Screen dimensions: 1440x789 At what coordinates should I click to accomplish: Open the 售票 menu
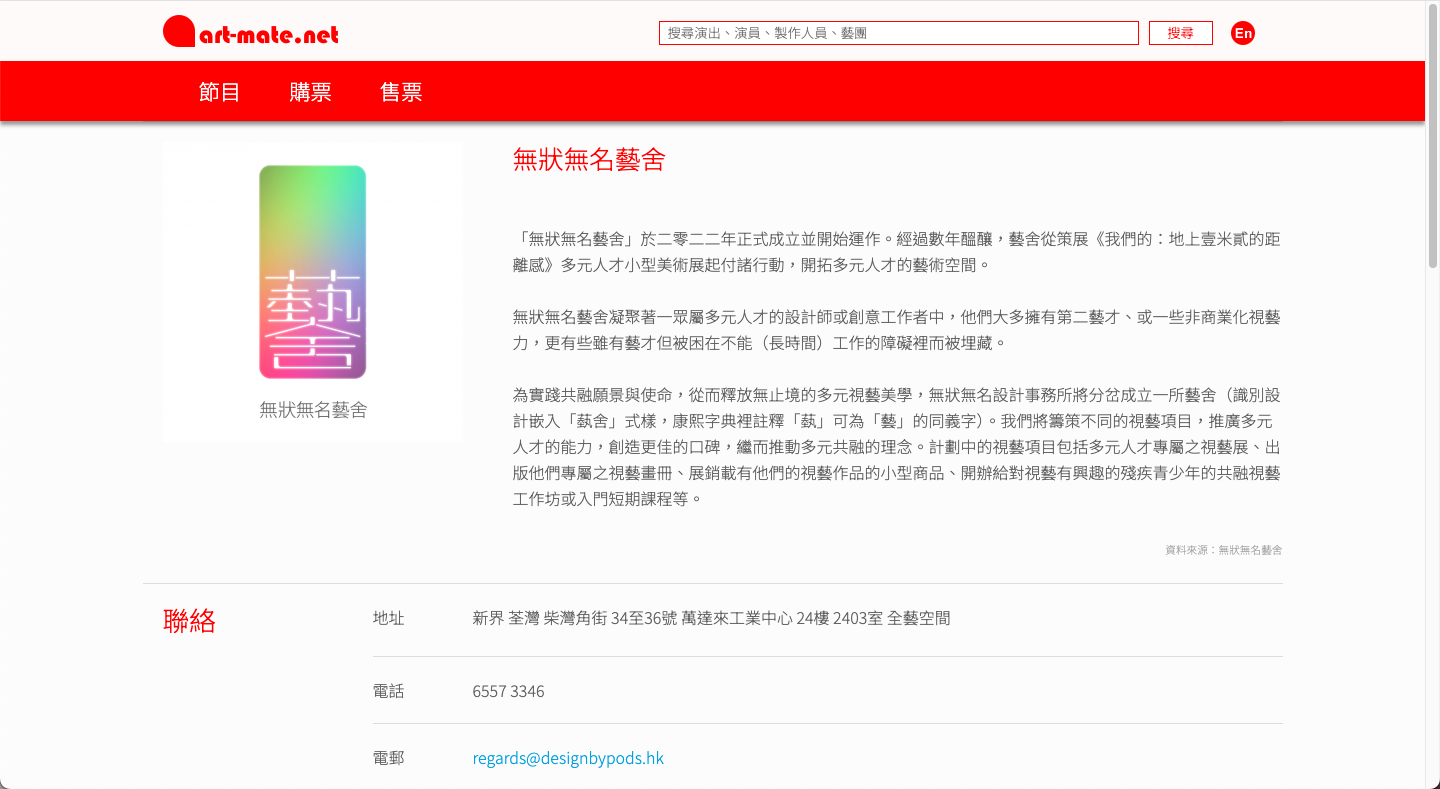pyautogui.click(x=401, y=92)
